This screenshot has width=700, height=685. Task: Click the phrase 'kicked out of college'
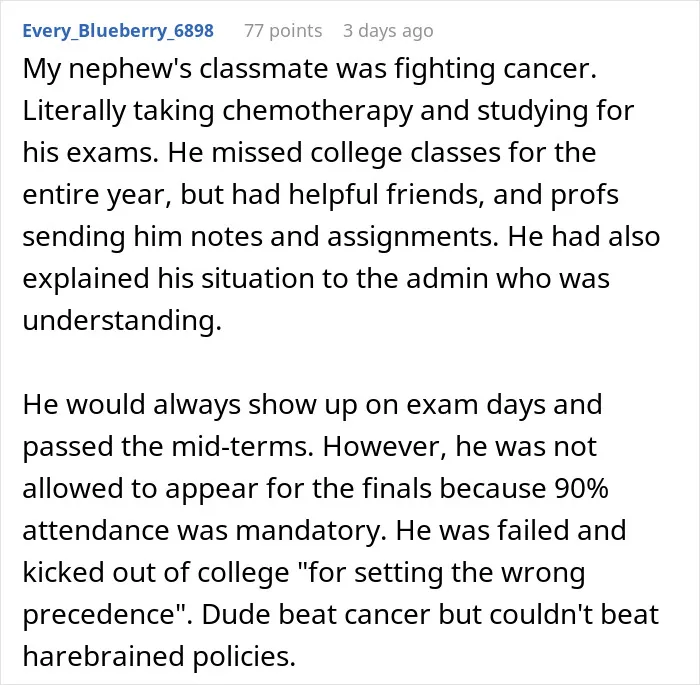pos(156,573)
